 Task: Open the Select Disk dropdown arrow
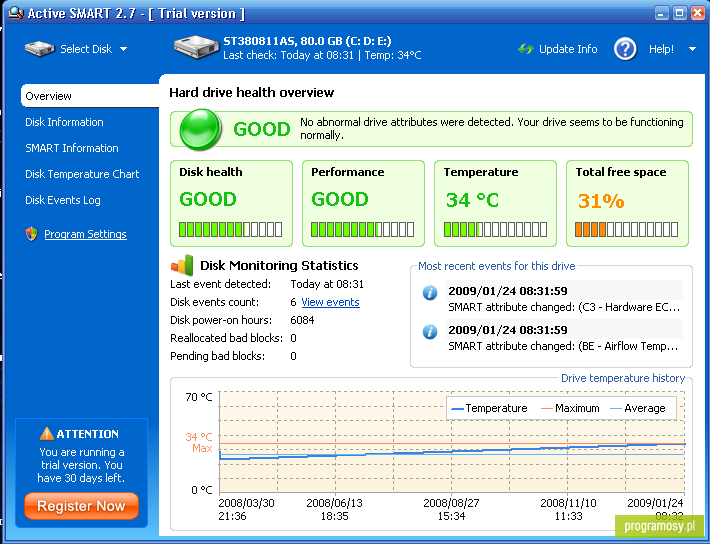click(x=124, y=49)
